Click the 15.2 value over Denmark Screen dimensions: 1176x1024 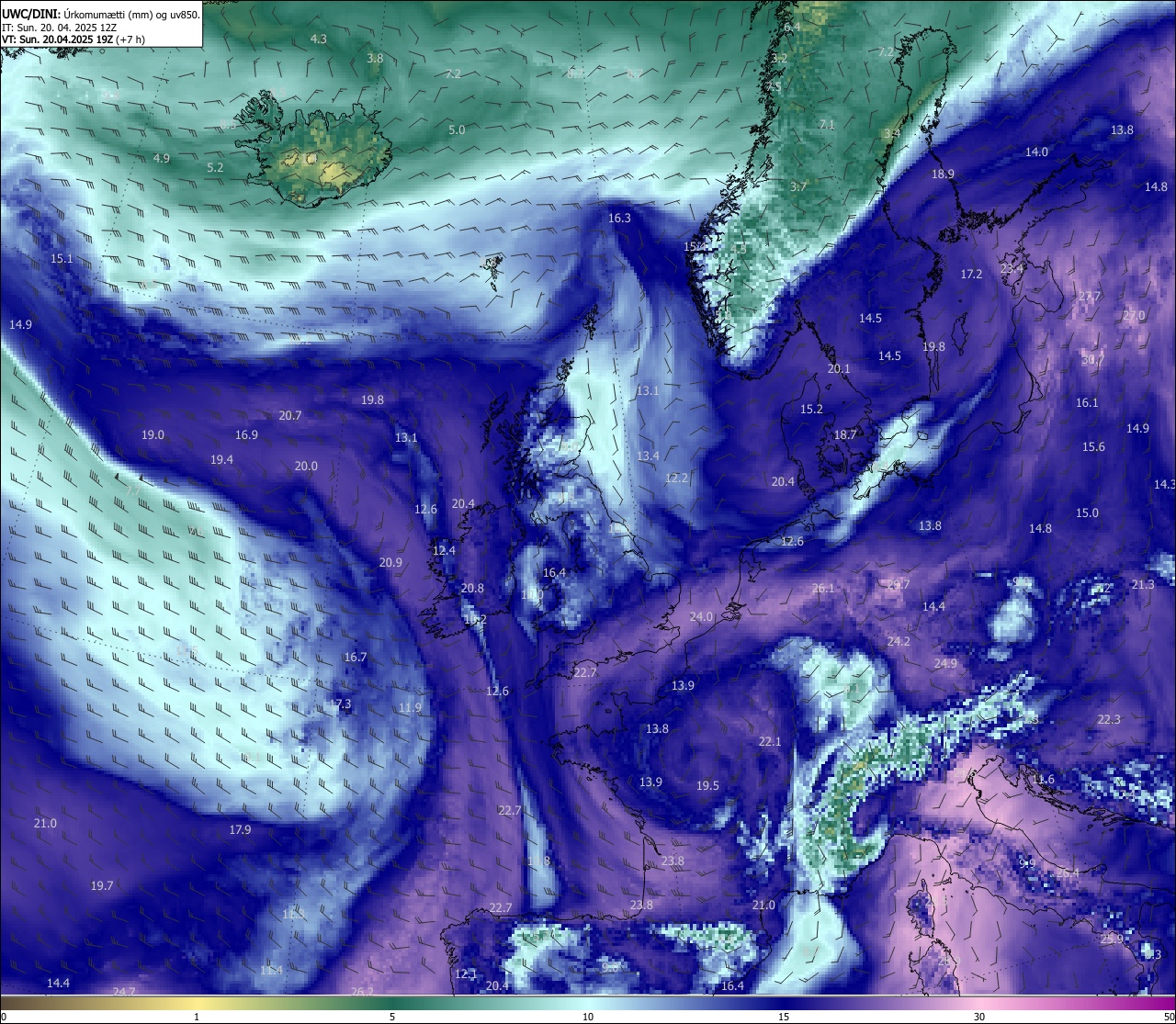811,410
